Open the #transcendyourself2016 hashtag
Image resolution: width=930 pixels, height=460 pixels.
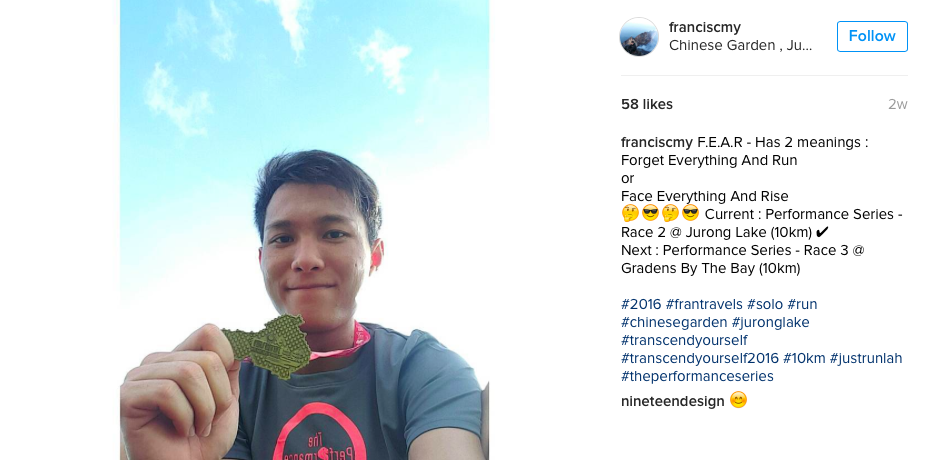click(700, 358)
